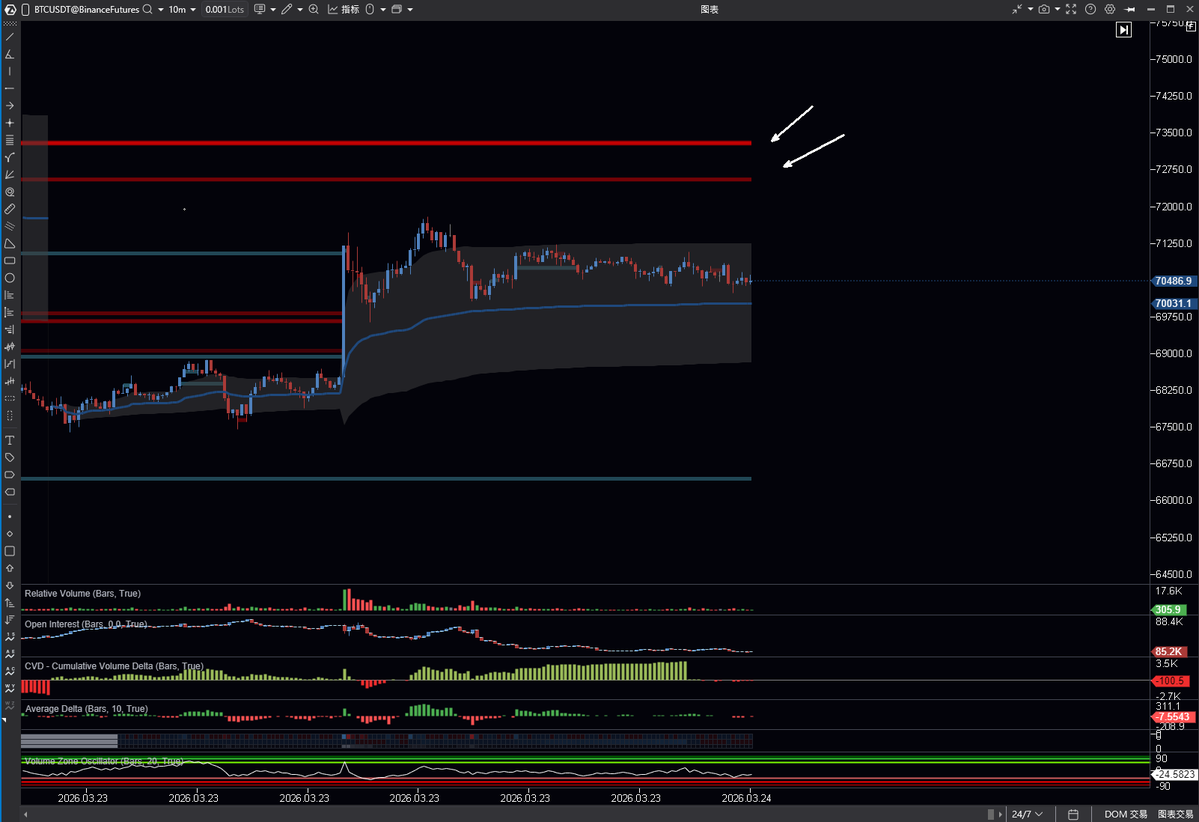Open instrument search magnifier icon
This screenshot has width=1199, height=822.
(148, 9)
